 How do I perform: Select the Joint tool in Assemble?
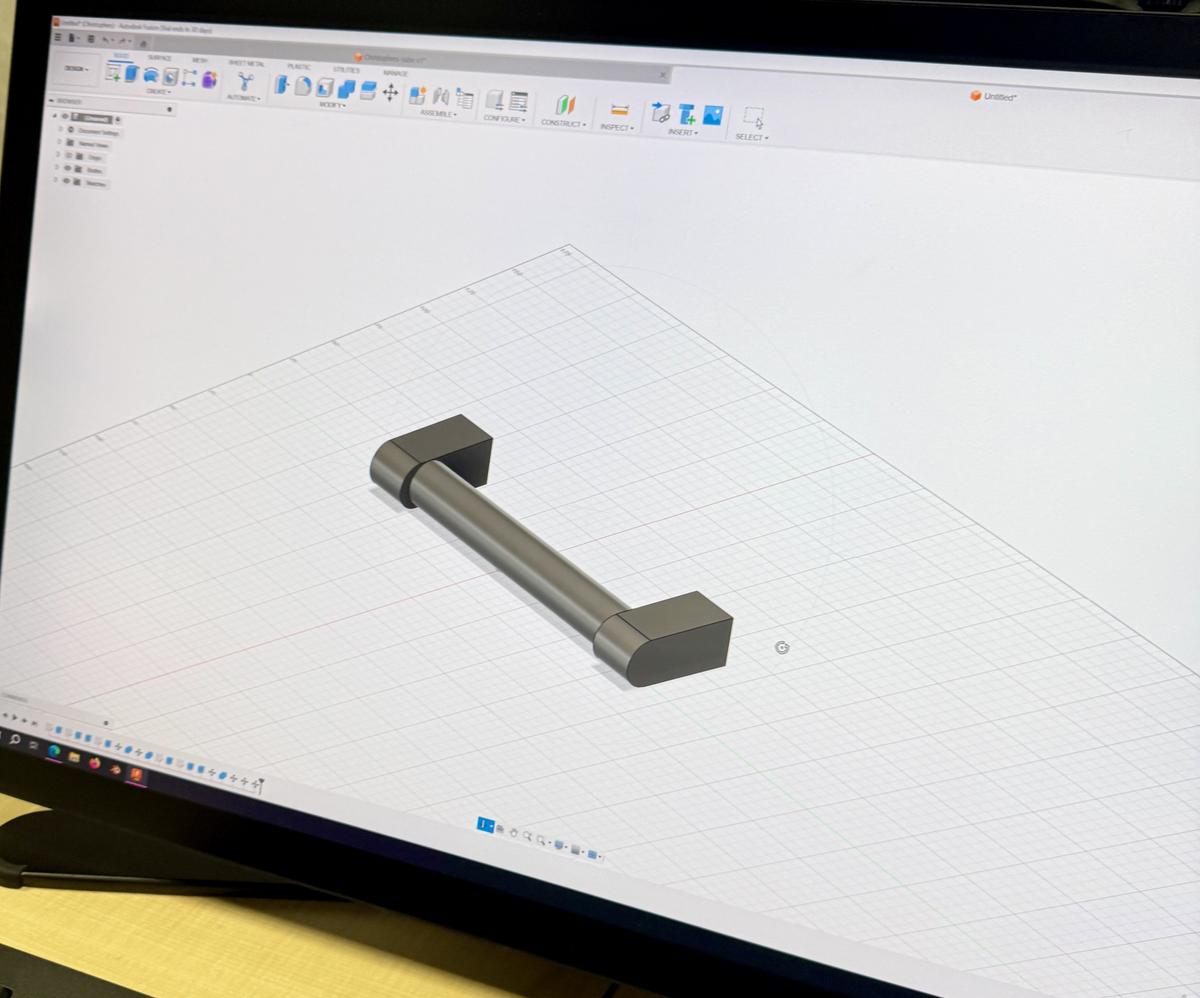click(x=441, y=97)
